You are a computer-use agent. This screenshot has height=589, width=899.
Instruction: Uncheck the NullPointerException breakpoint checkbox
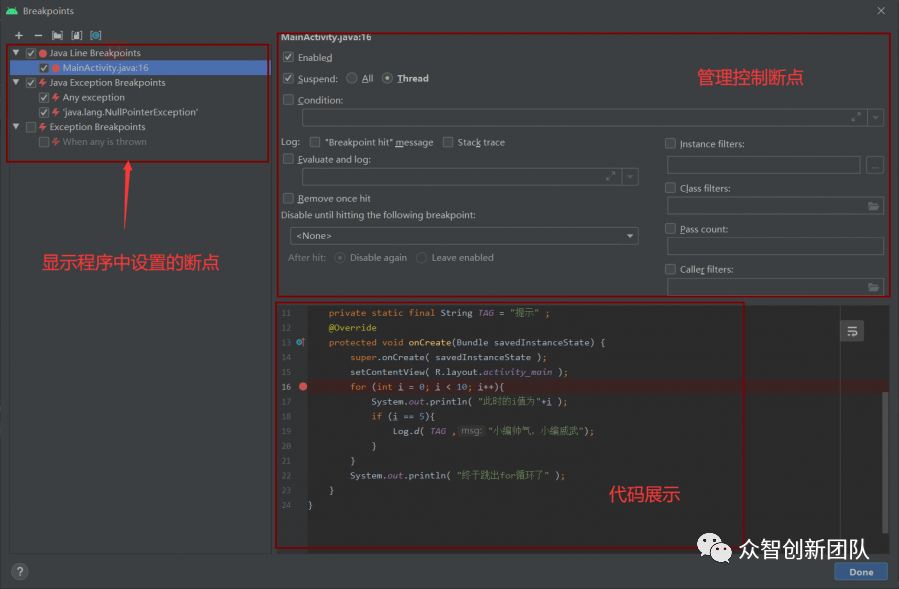click(x=44, y=112)
